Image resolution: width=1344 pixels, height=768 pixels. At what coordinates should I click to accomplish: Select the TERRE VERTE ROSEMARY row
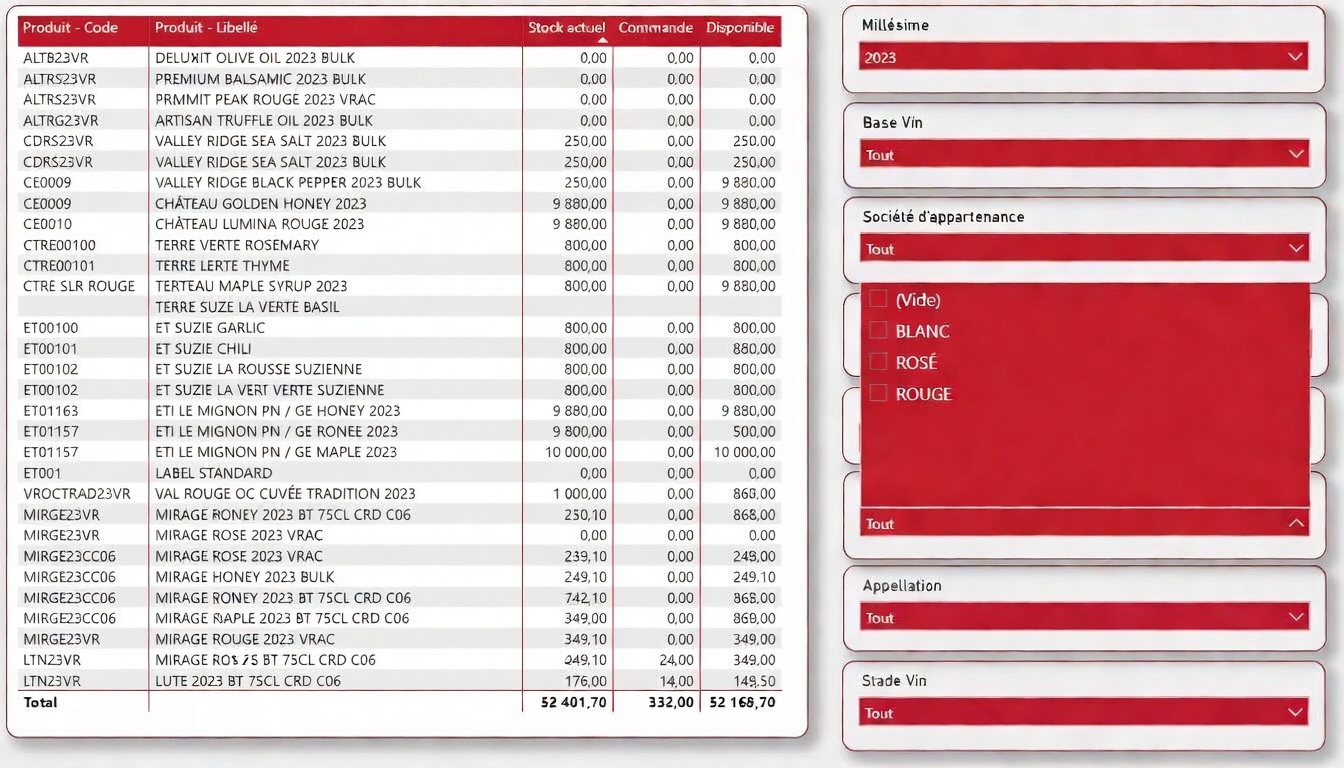pos(237,245)
